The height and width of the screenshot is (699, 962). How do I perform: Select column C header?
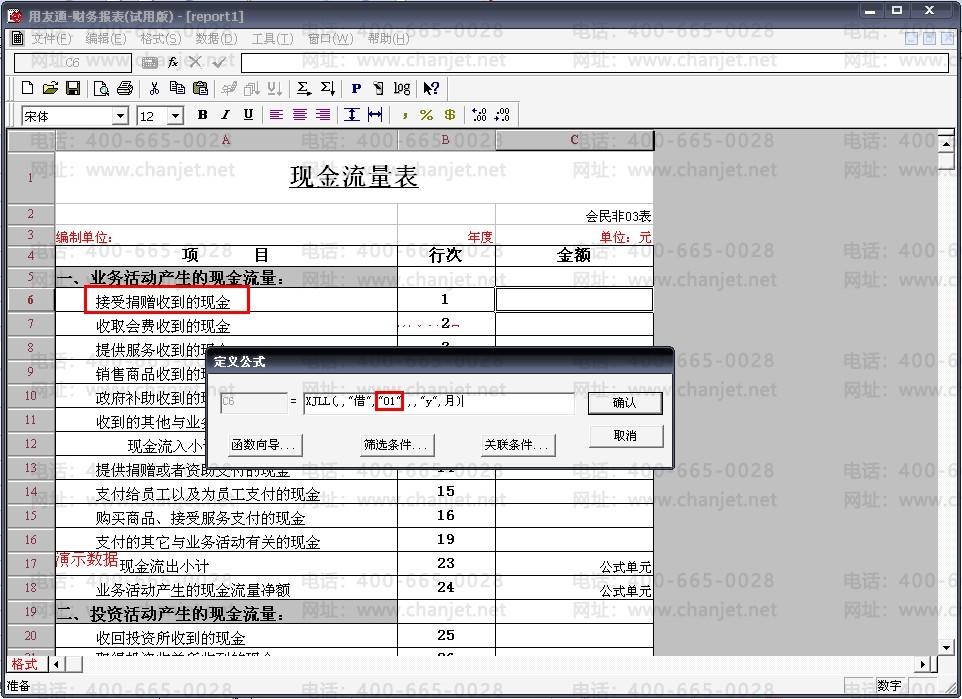click(574, 140)
